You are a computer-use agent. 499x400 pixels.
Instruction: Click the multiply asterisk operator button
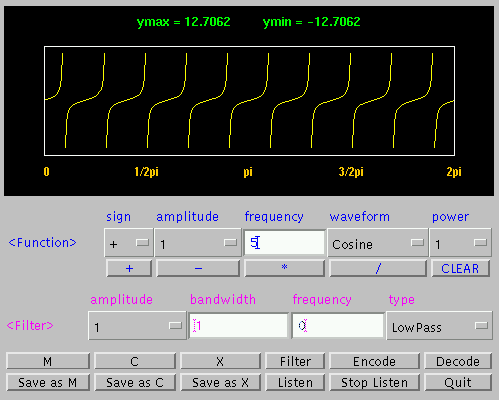pos(284,268)
